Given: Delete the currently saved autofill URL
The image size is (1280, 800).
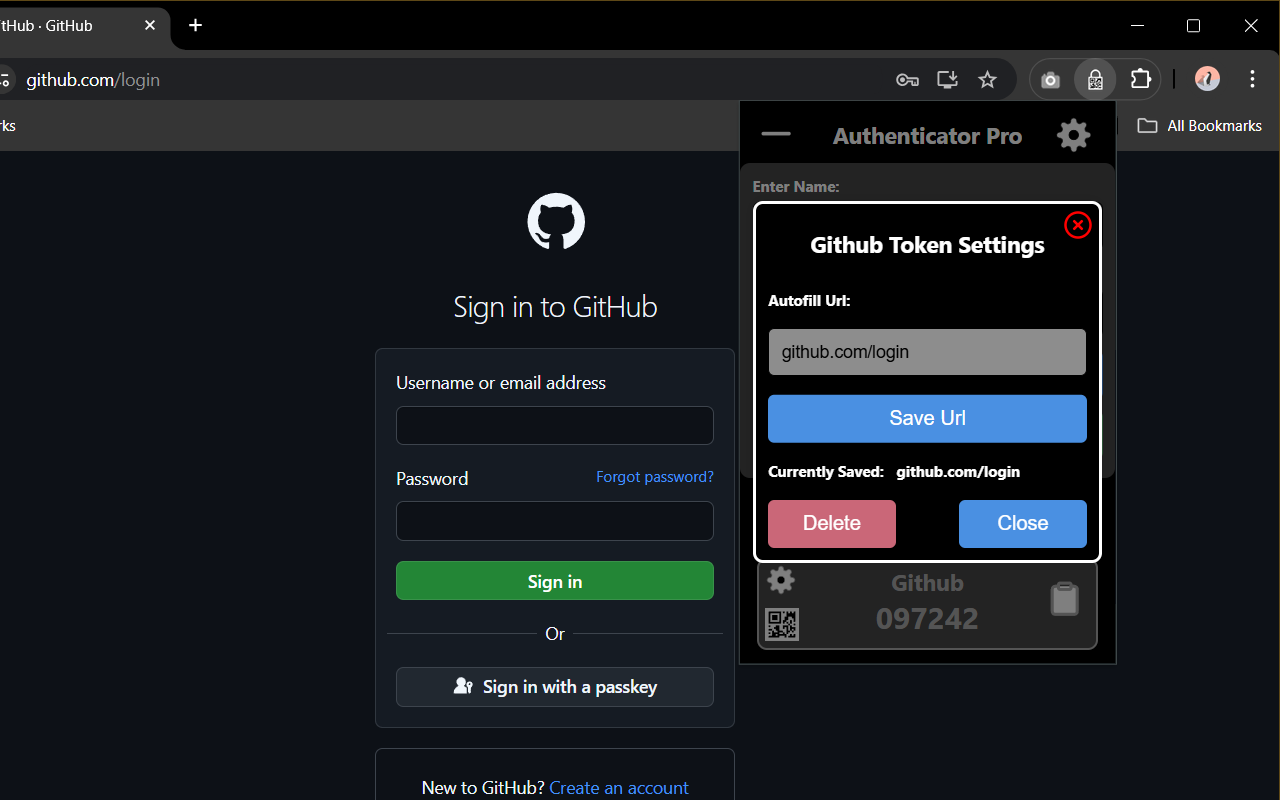Looking at the screenshot, I should coord(831,523).
